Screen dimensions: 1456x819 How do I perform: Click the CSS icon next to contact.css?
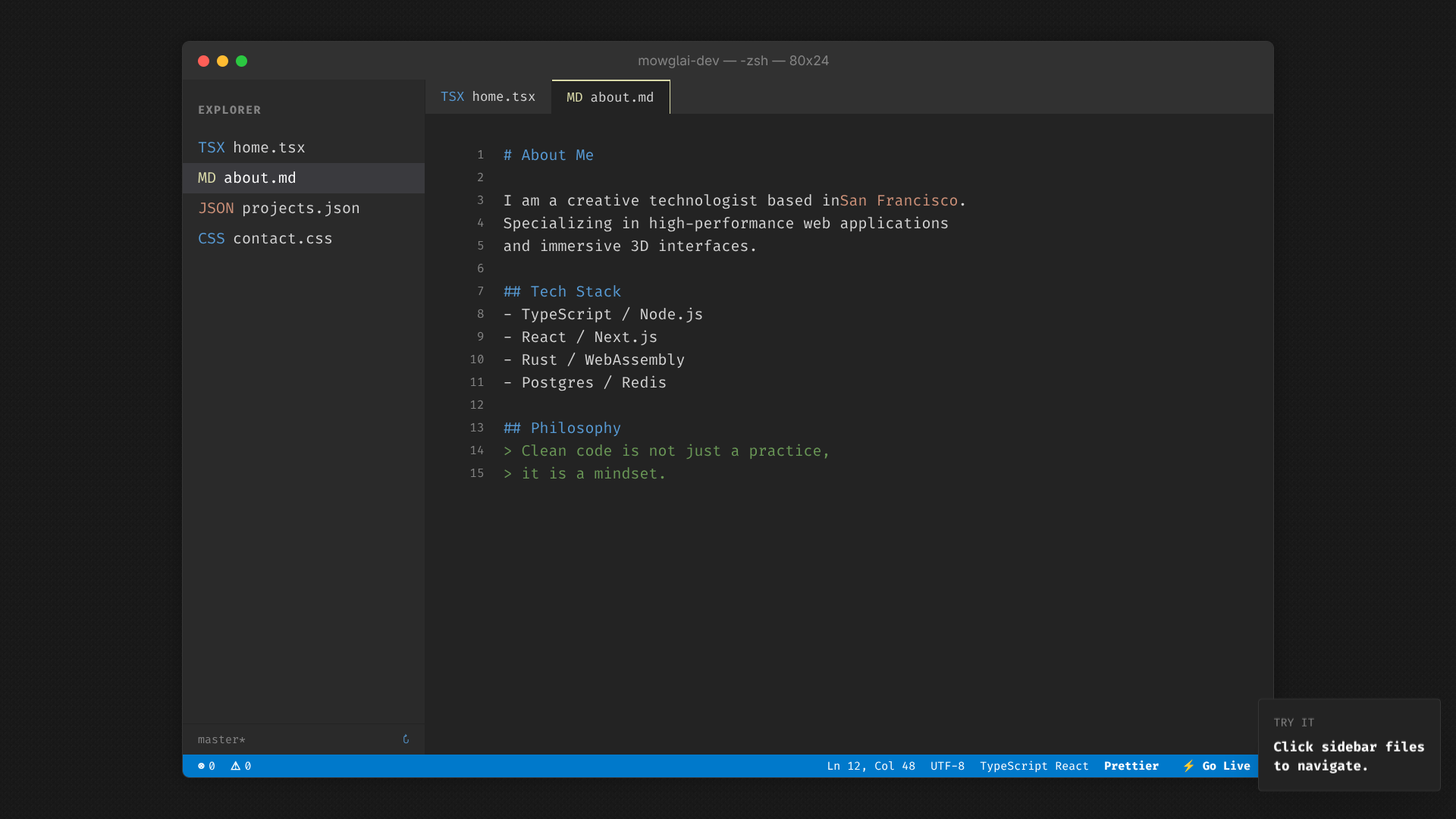(212, 238)
